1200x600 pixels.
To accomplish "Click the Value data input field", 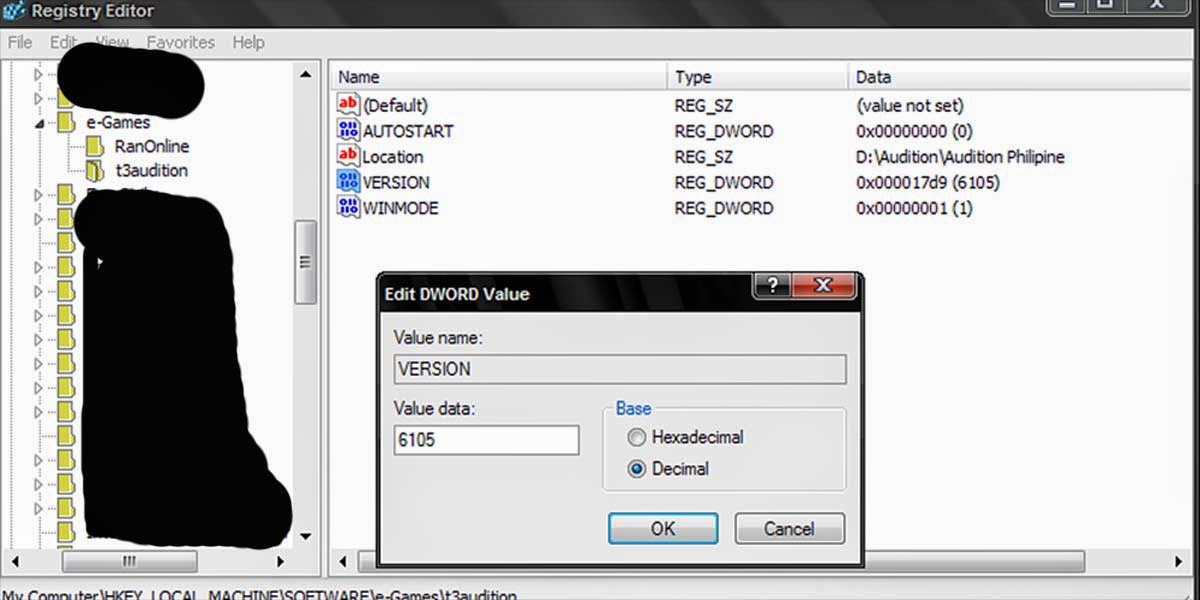I will [x=487, y=440].
